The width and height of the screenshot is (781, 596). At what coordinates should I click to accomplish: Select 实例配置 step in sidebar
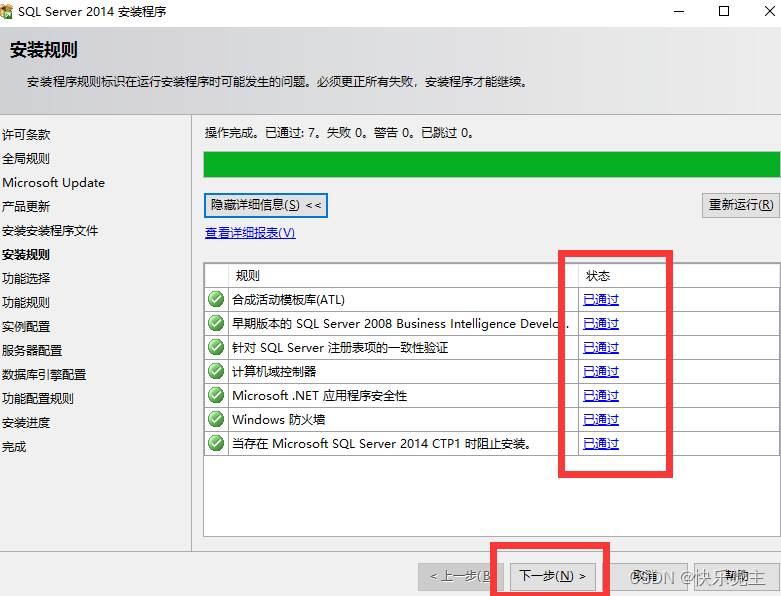[26, 327]
